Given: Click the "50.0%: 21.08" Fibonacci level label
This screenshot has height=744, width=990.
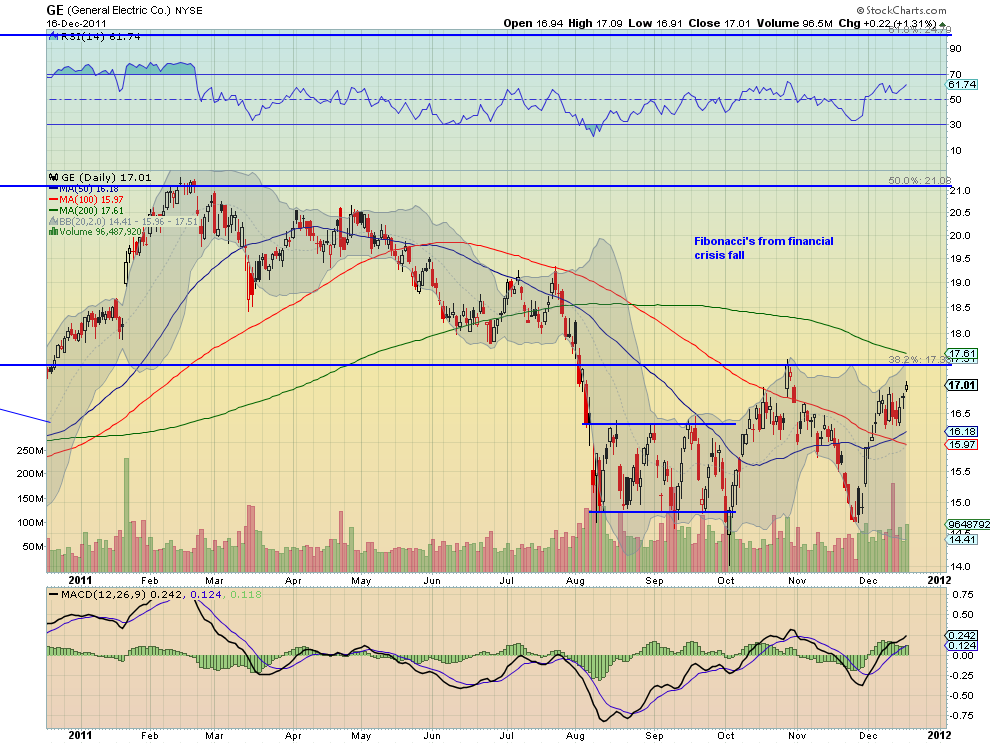Looking at the screenshot, I should pos(919,181).
